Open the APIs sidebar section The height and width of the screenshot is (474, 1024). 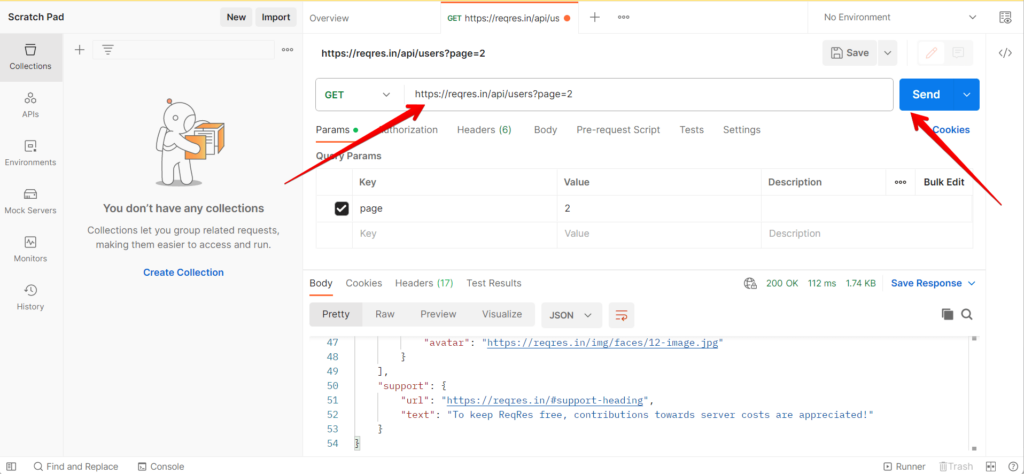click(31, 105)
